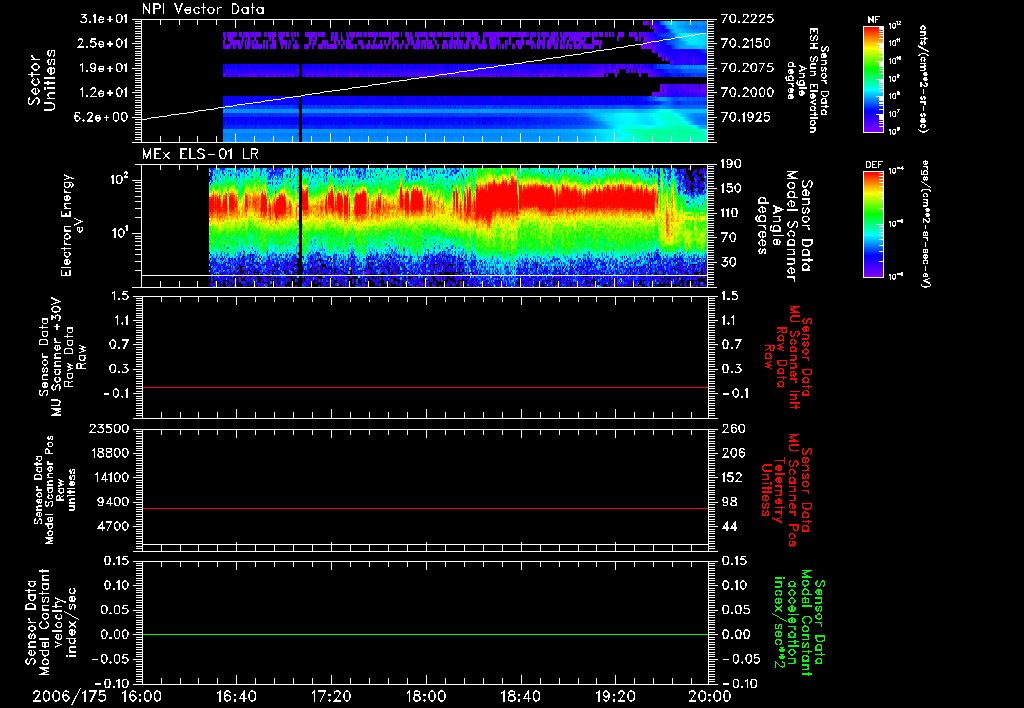Click the 14100 scanner position value

(x=110, y=477)
